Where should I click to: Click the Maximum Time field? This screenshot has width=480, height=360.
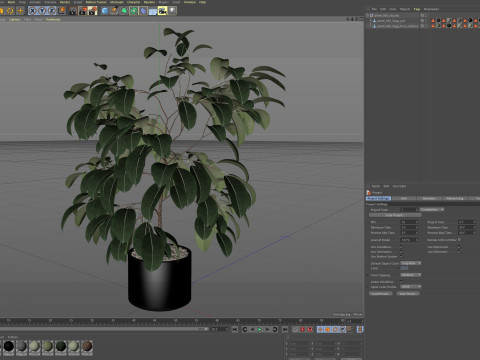coord(467,227)
